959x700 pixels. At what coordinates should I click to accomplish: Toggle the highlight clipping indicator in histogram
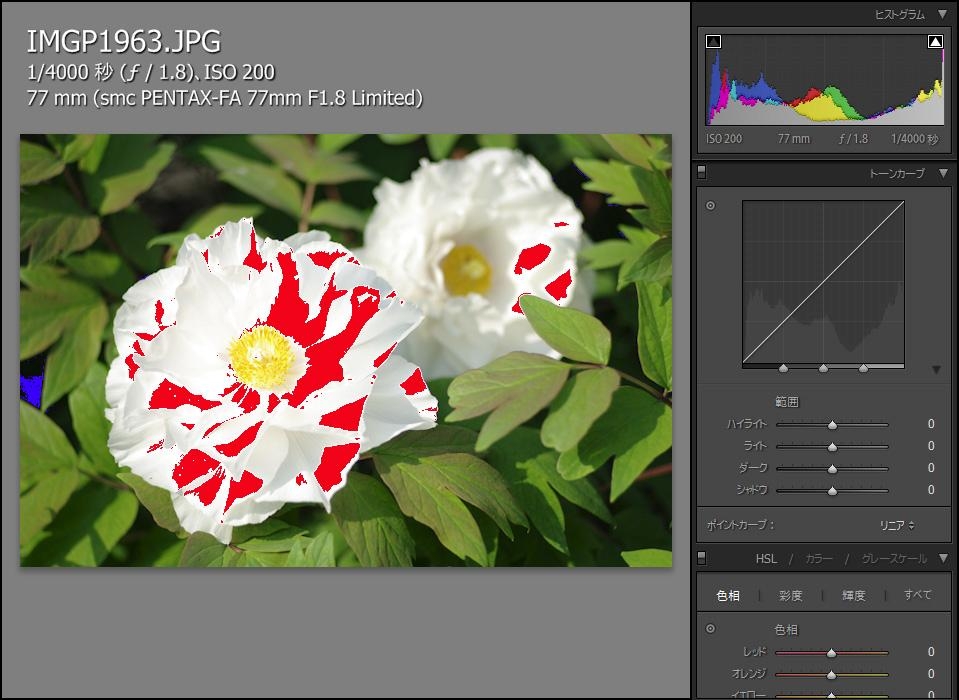pos(935,42)
